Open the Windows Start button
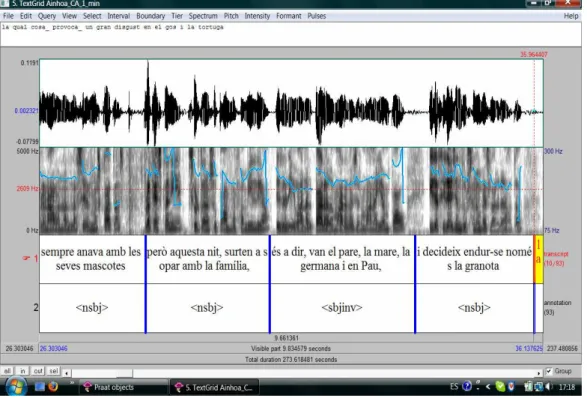This screenshot has height=398, width=587. click(x=15, y=387)
